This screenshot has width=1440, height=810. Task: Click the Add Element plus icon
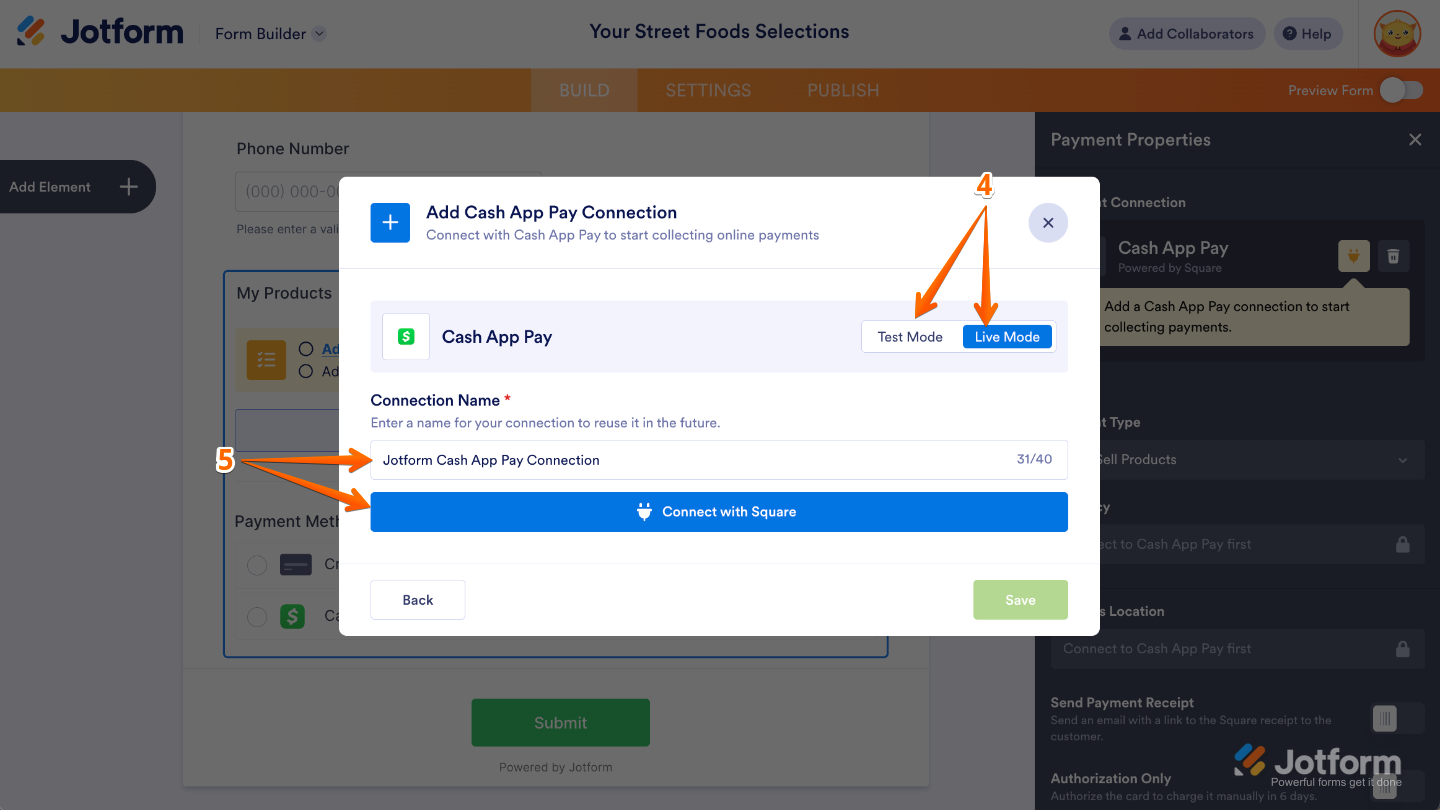click(128, 187)
